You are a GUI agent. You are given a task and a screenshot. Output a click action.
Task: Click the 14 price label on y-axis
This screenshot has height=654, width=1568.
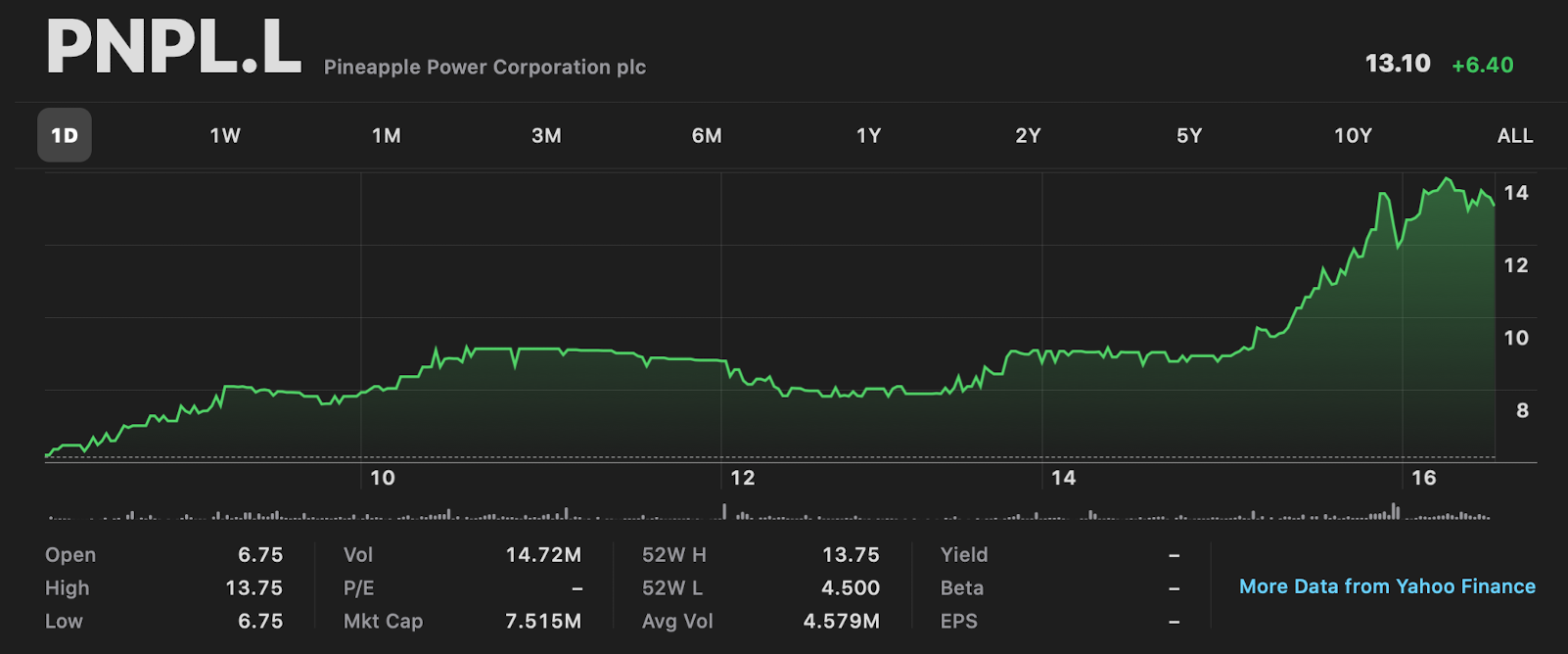1516,193
